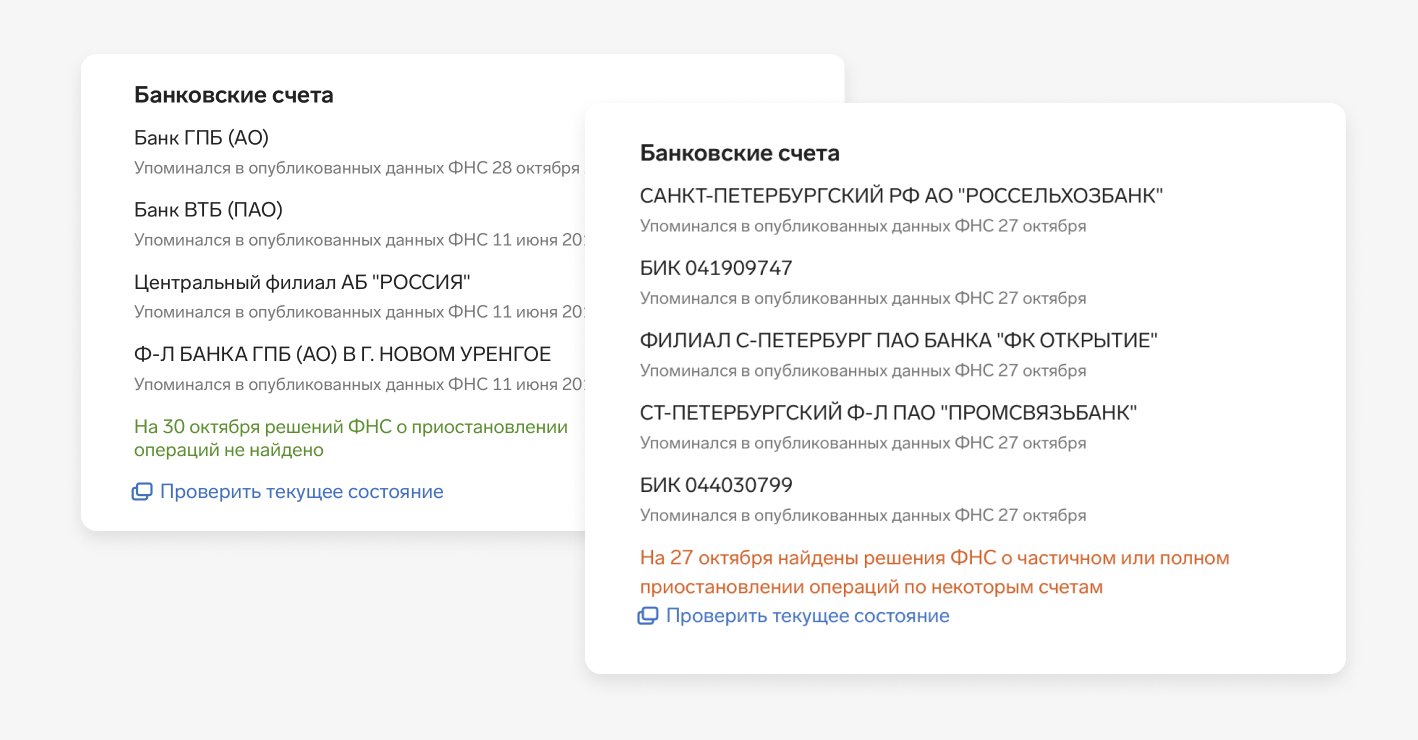1418x740 pixels.
Task: Click Центральный филиал АБ "РОССИЯ" account
Action: click(302, 282)
